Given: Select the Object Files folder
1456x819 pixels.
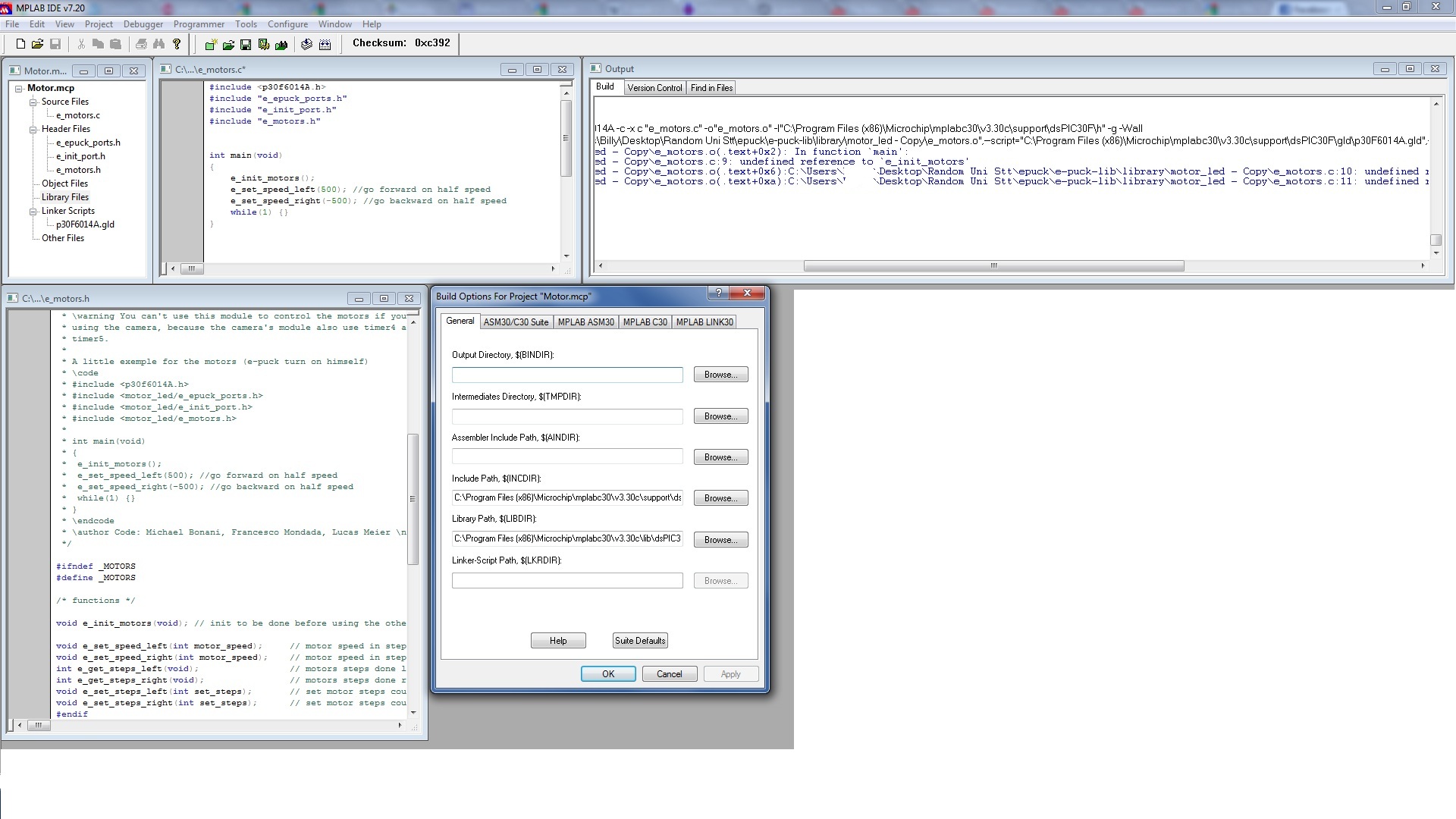Looking at the screenshot, I should click(x=64, y=184).
